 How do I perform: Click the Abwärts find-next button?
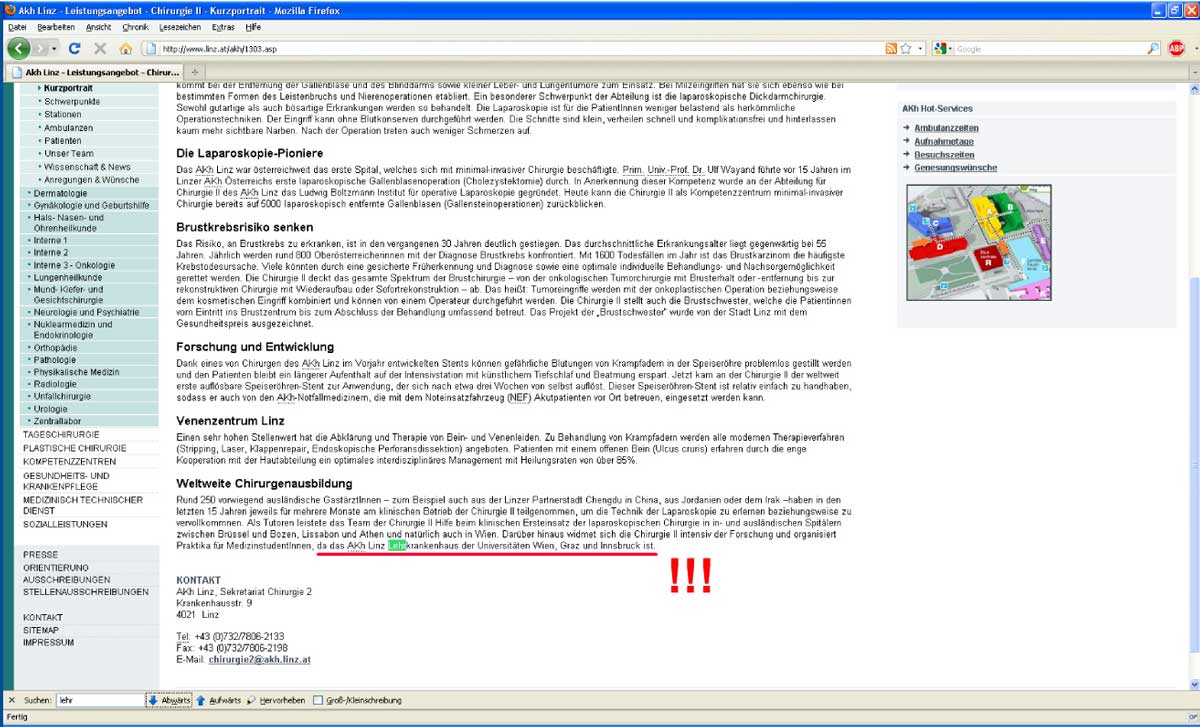[x=168, y=700]
